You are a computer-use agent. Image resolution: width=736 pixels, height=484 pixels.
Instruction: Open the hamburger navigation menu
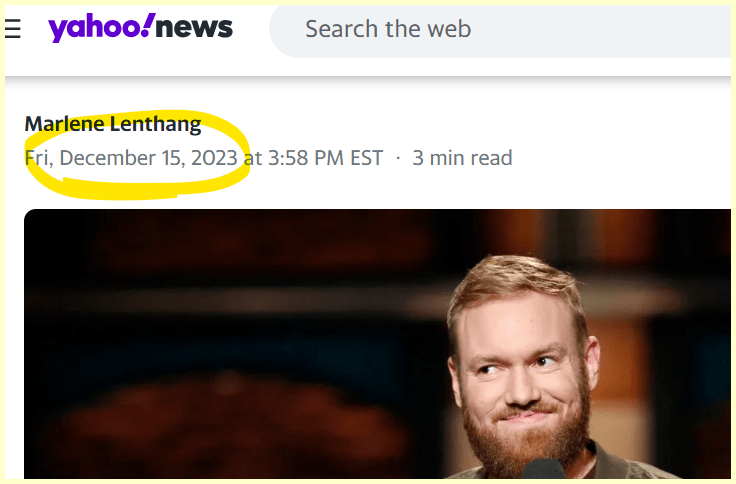[13, 29]
